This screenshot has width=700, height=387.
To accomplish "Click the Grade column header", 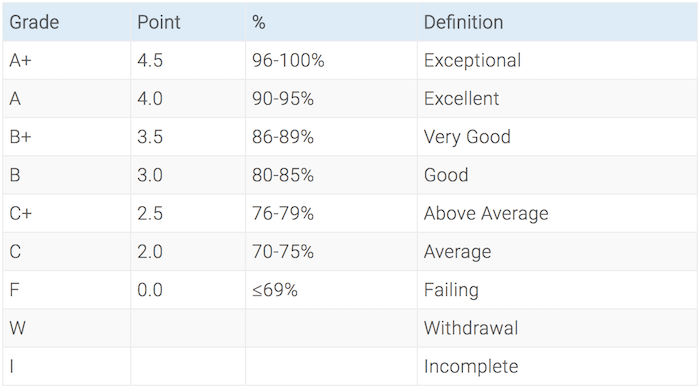I will click(x=67, y=22).
